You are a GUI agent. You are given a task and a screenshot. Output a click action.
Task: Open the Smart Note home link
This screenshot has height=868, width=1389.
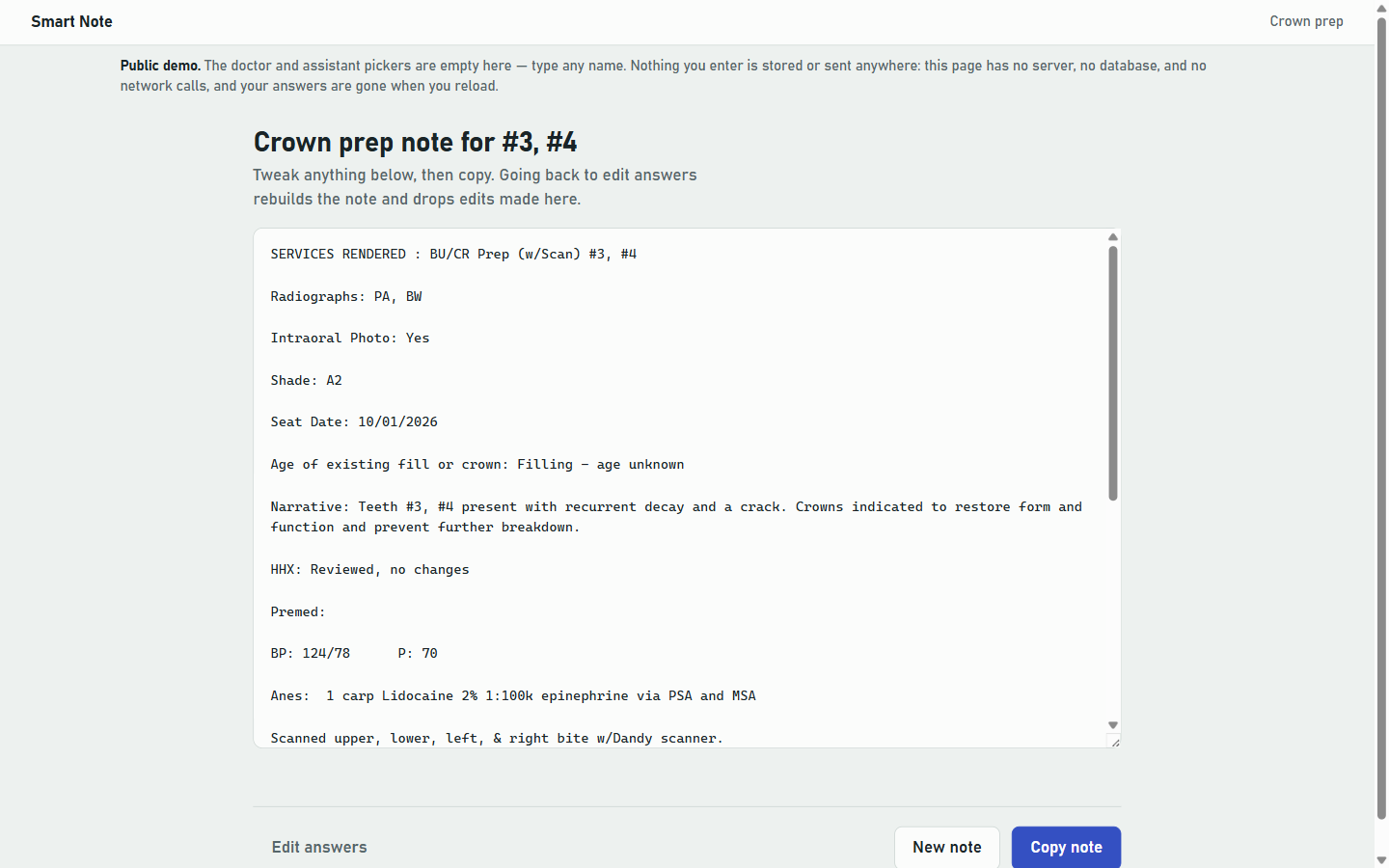click(71, 21)
